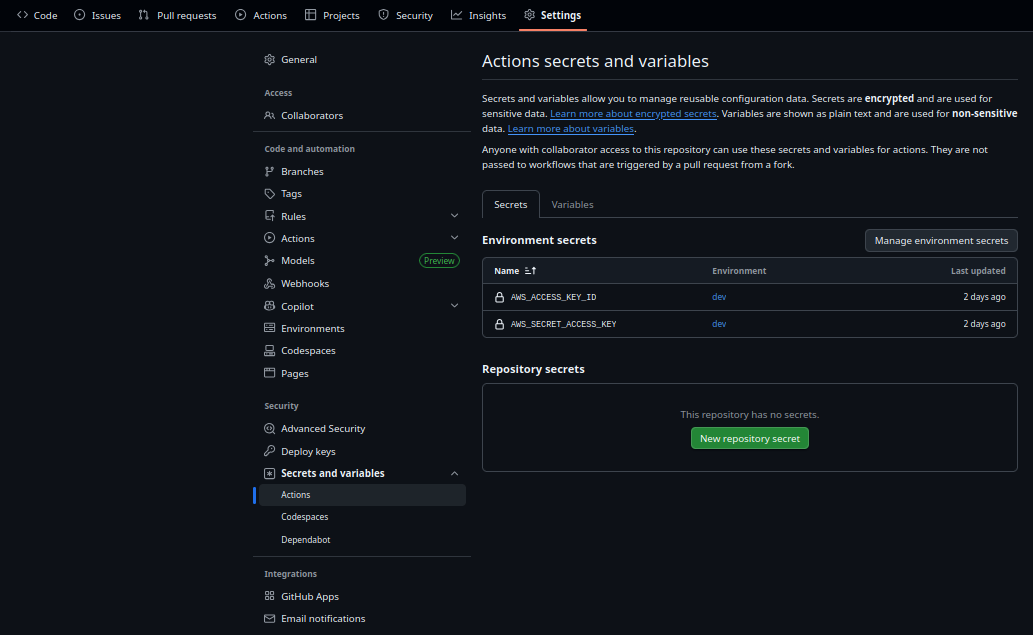Open the Branches icon in sidebar
Image resolution: width=1033 pixels, height=635 pixels.
[268, 171]
